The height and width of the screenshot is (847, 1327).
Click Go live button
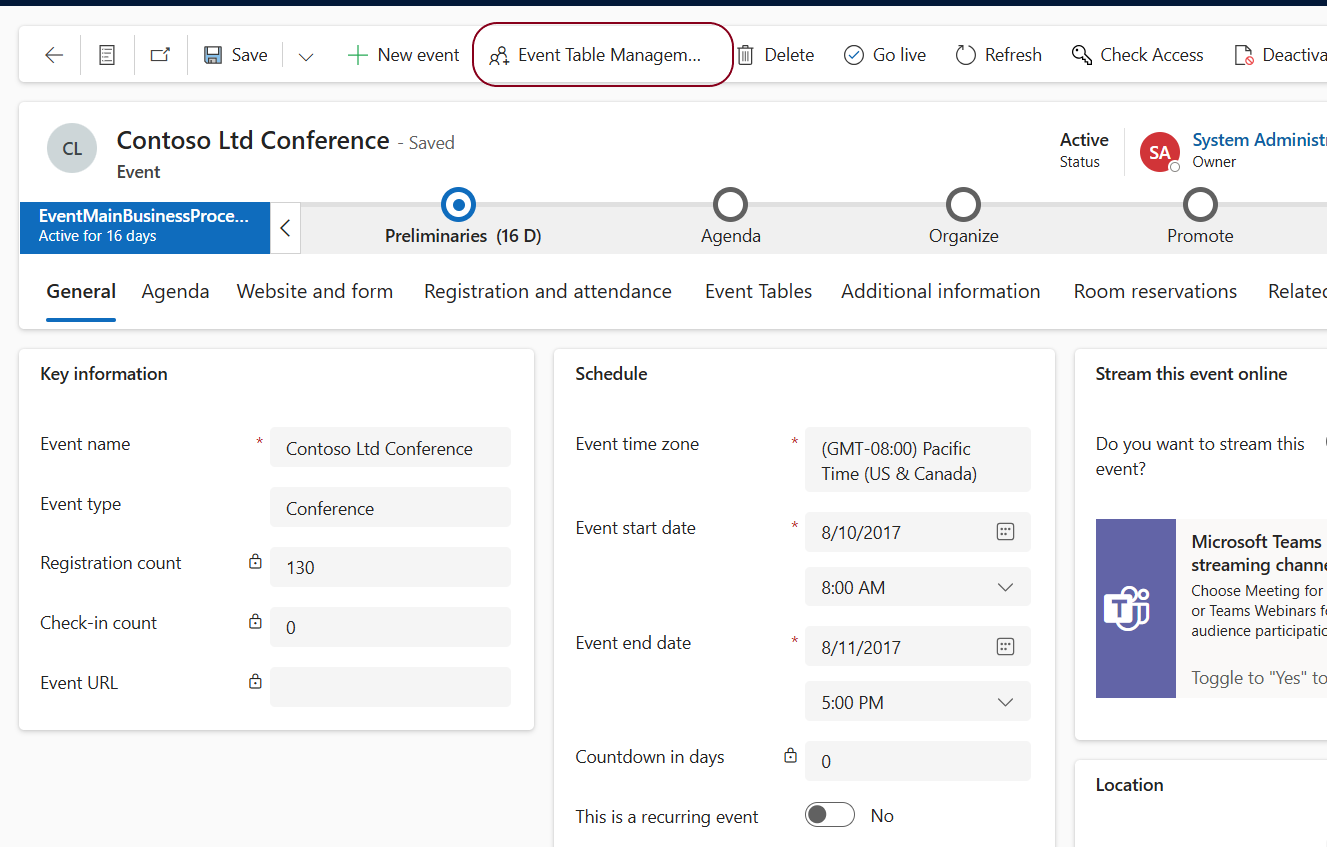pyautogui.click(x=885, y=55)
